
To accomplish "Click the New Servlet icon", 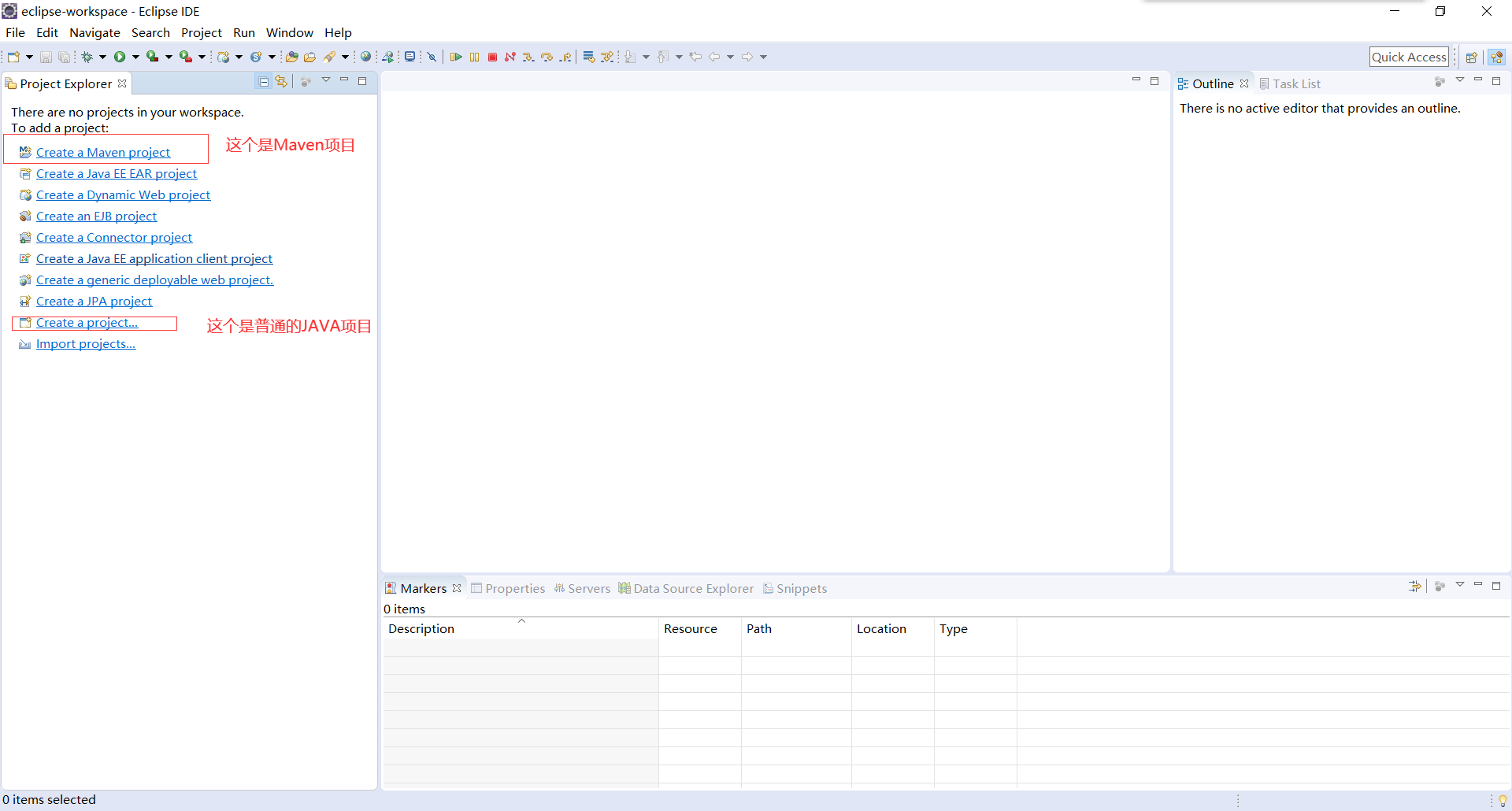I will click(x=256, y=57).
